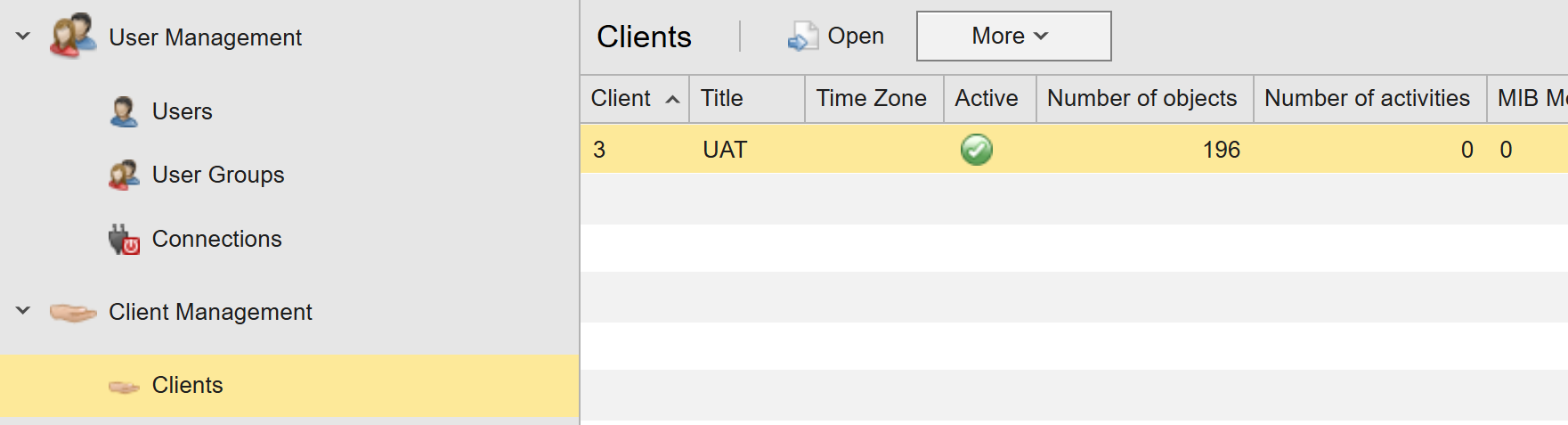The image size is (1568, 425).
Task: Select the UAT client row
Action: click(725, 150)
